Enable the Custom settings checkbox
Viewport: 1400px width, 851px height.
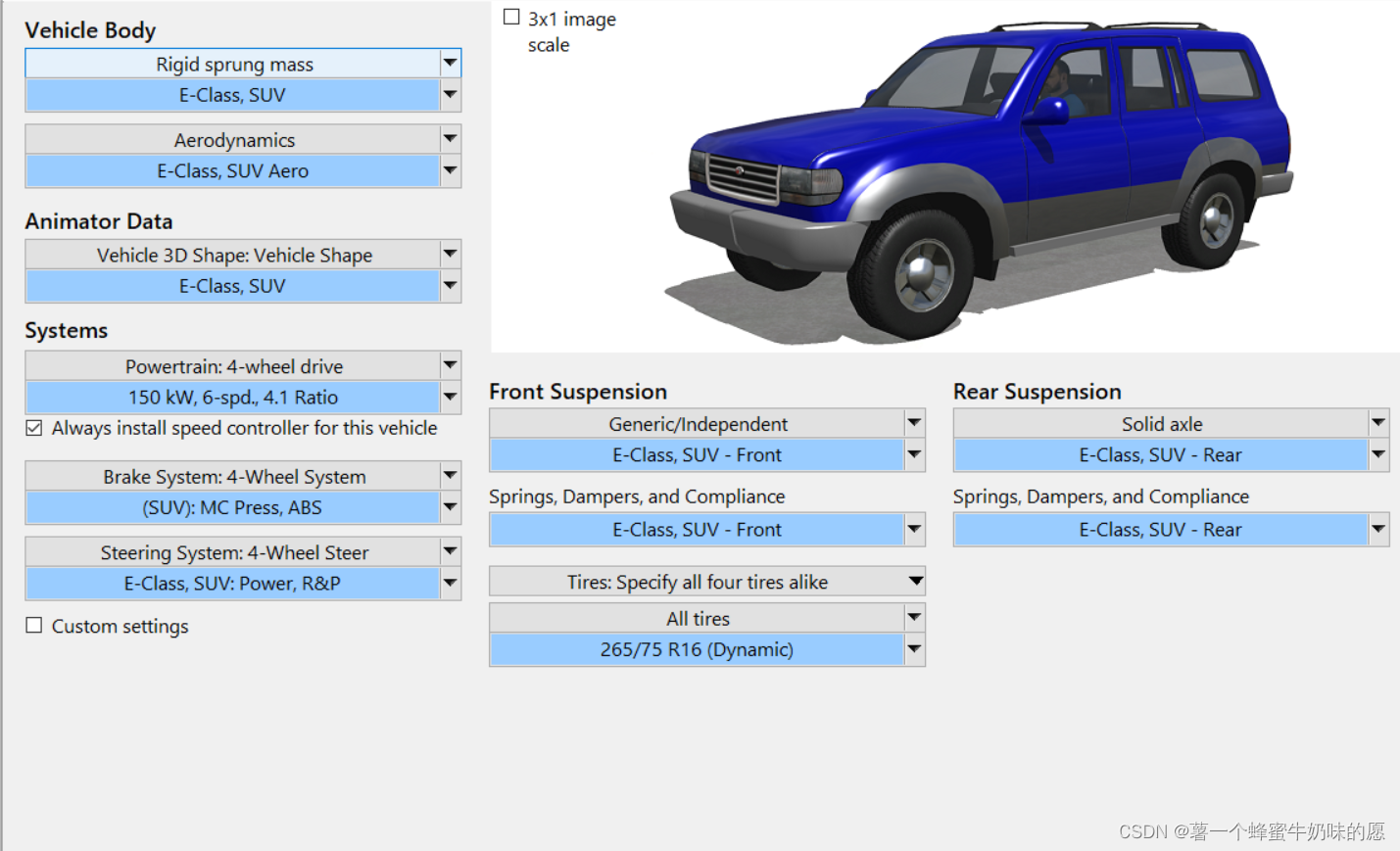34,625
